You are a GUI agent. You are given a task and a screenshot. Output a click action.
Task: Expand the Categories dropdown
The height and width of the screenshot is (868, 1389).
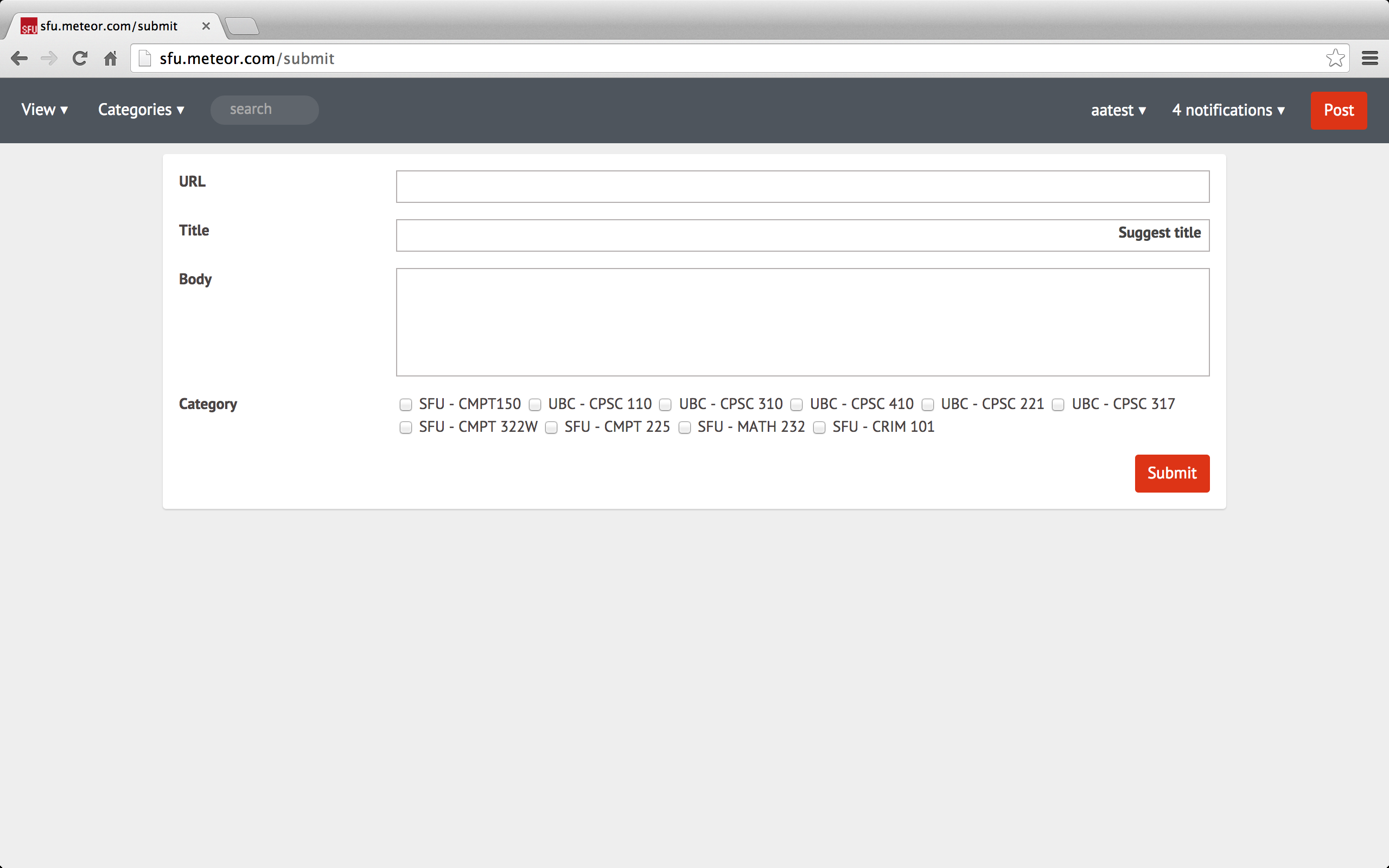(141, 110)
